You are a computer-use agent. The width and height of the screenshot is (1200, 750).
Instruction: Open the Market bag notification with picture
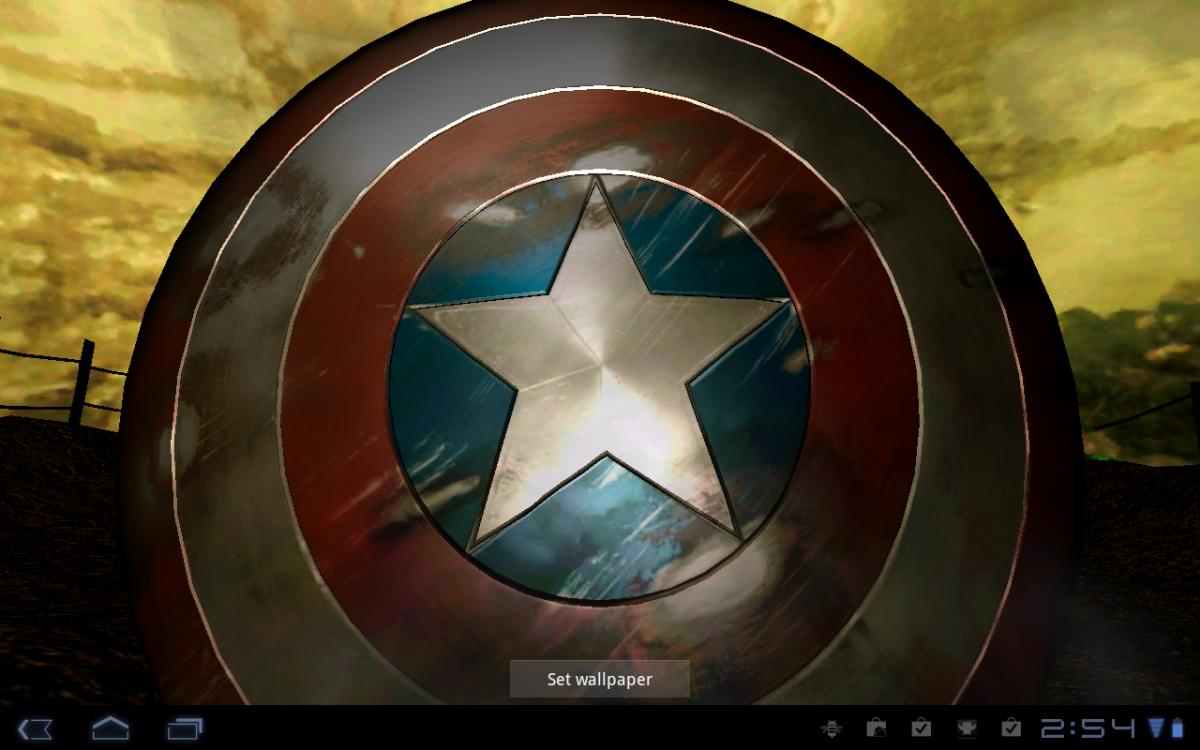click(876, 728)
